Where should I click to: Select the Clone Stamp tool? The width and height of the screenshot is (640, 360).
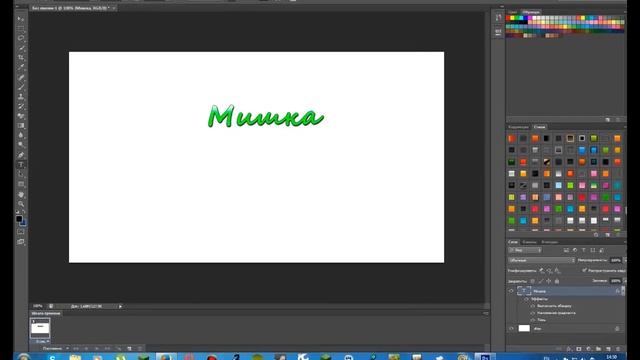[21, 97]
